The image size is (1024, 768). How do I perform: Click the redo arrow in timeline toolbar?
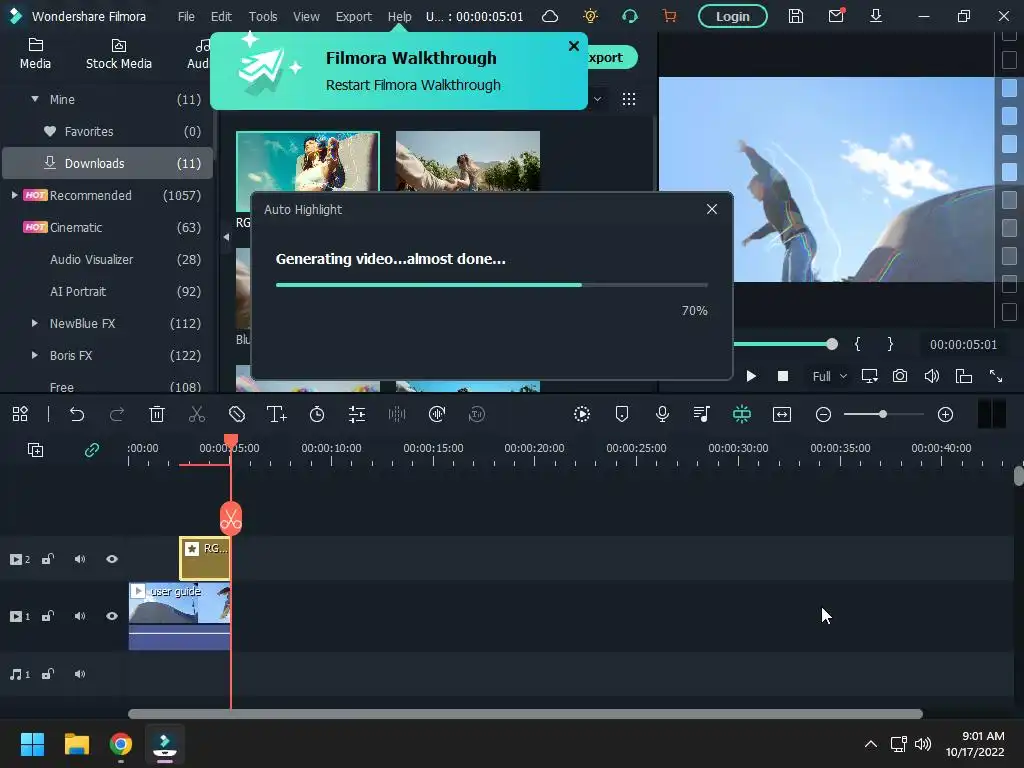[117, 414]
